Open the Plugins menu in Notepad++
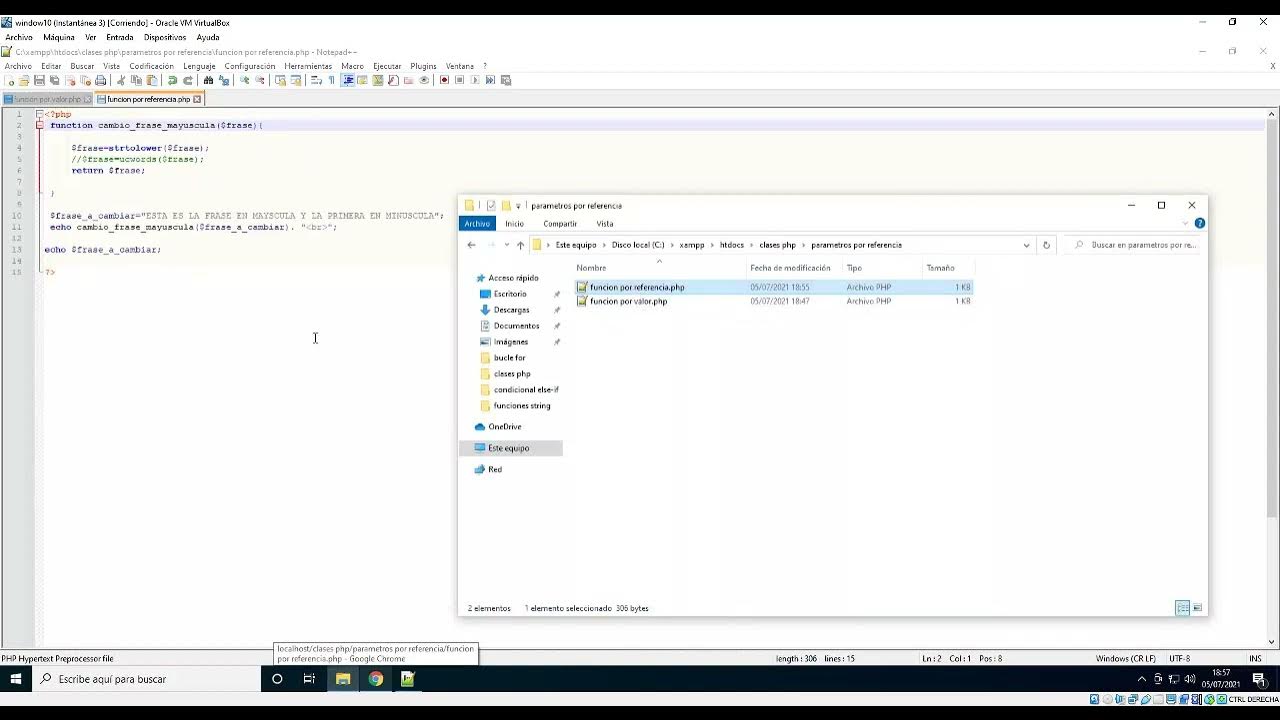1280x720 pixels. (423, 66)
